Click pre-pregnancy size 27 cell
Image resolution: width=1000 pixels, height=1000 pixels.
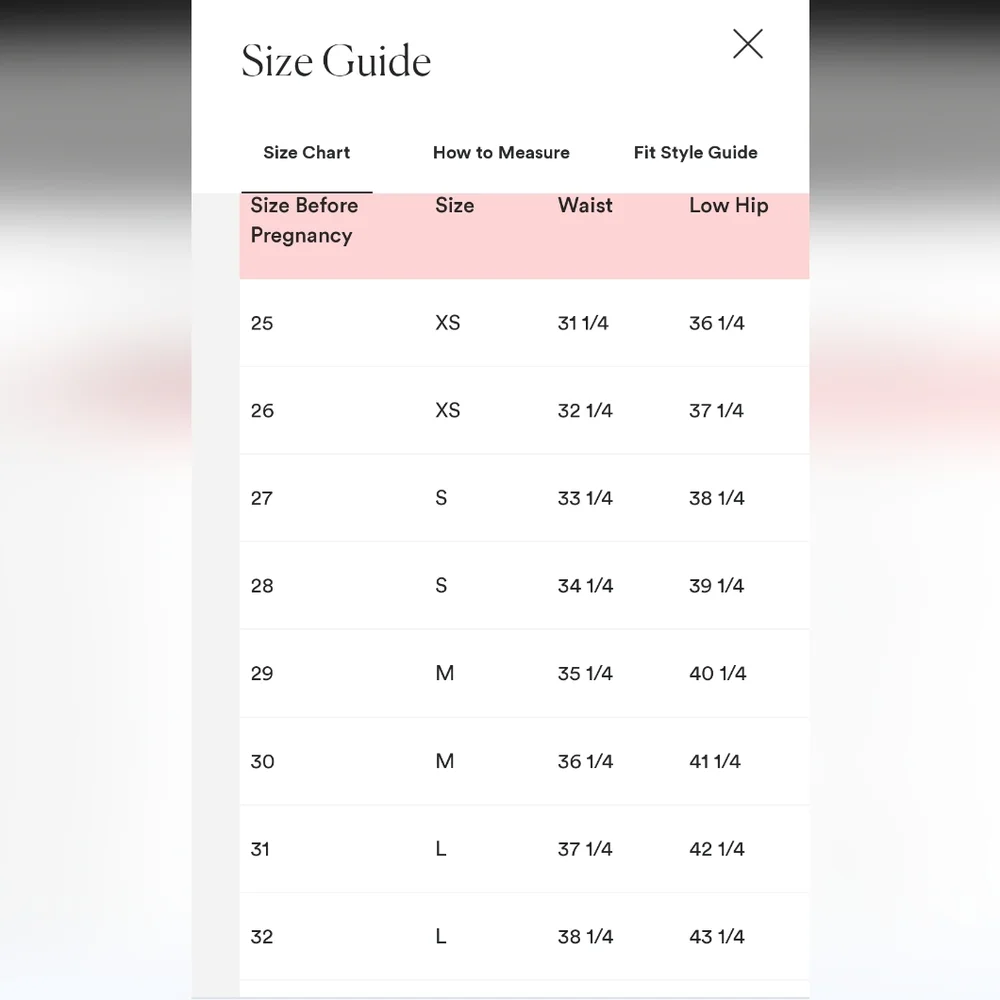(x=262, y=498)
